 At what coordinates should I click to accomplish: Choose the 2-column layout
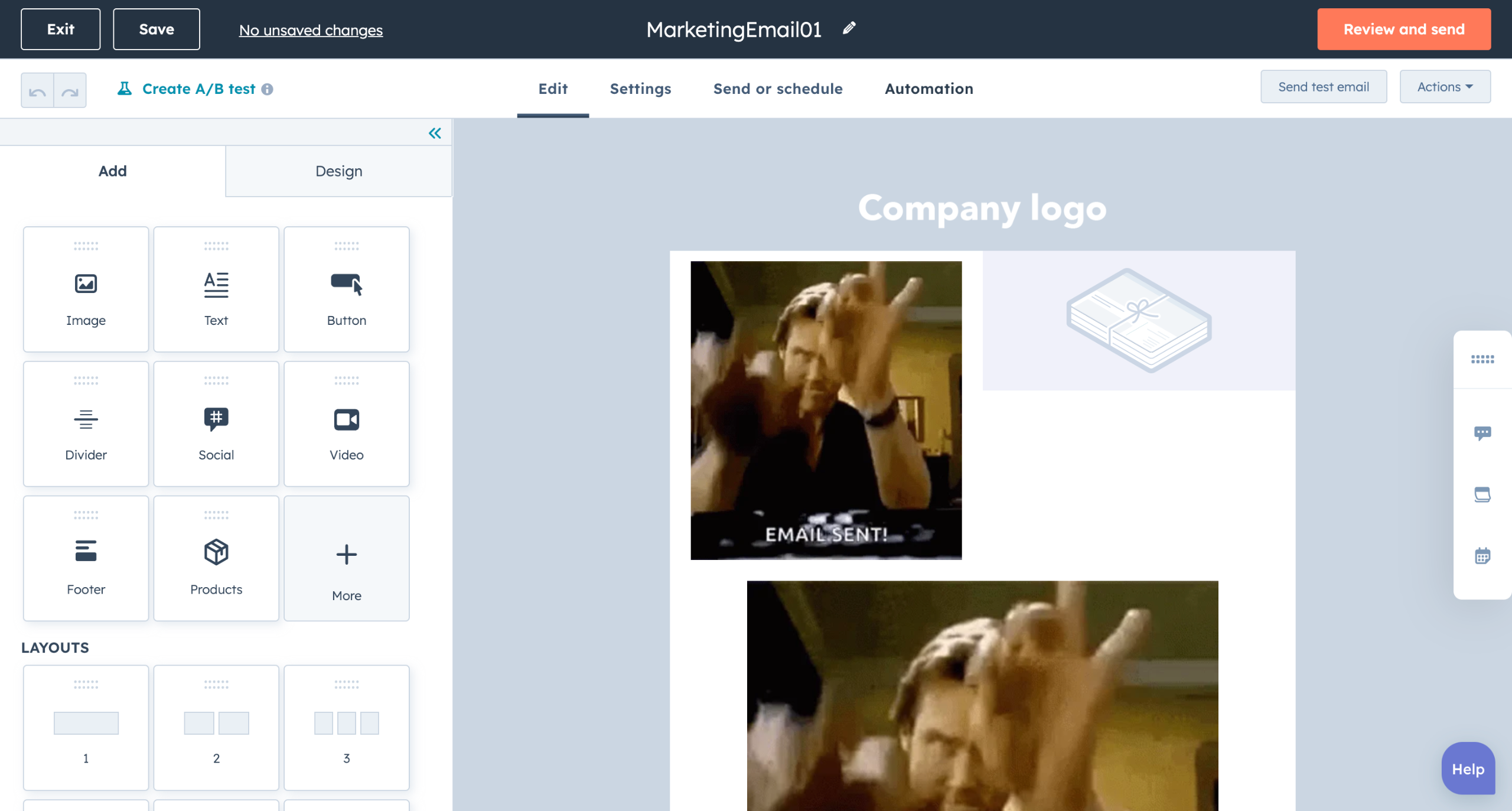pos(216,728)
